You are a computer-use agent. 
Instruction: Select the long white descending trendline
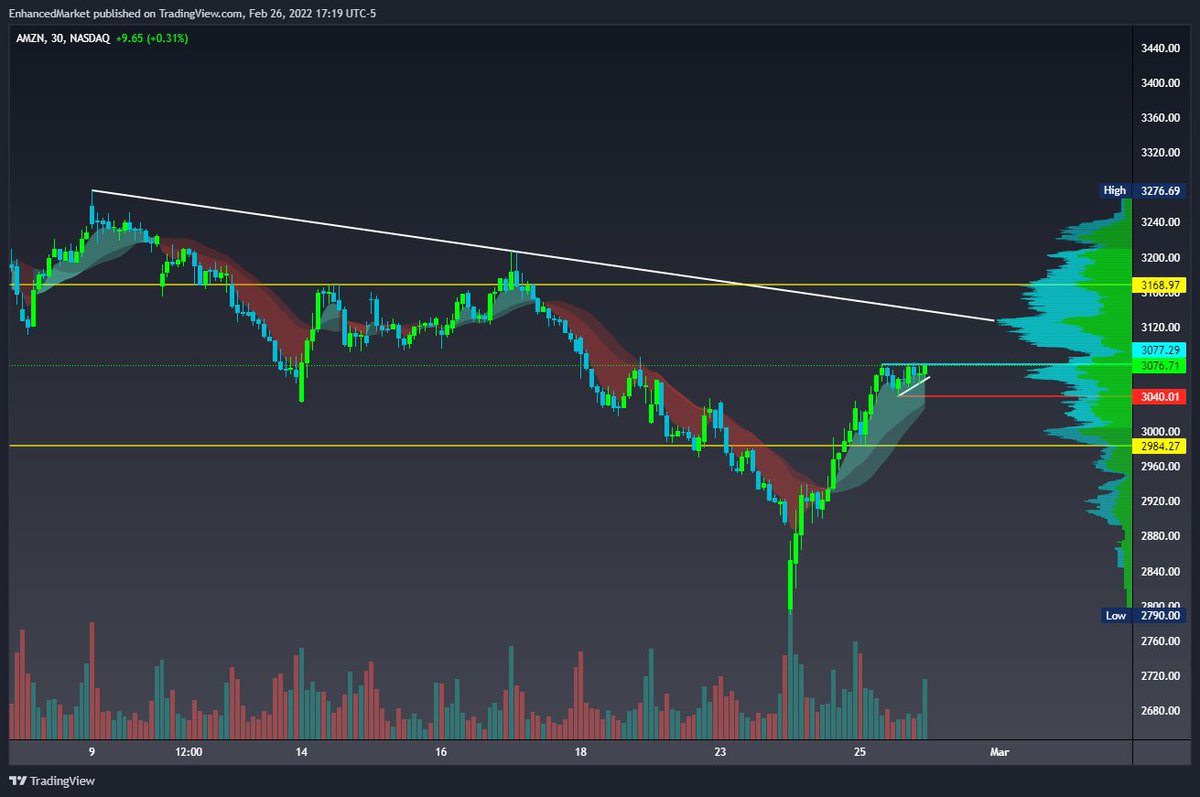[x=542, y=256]
